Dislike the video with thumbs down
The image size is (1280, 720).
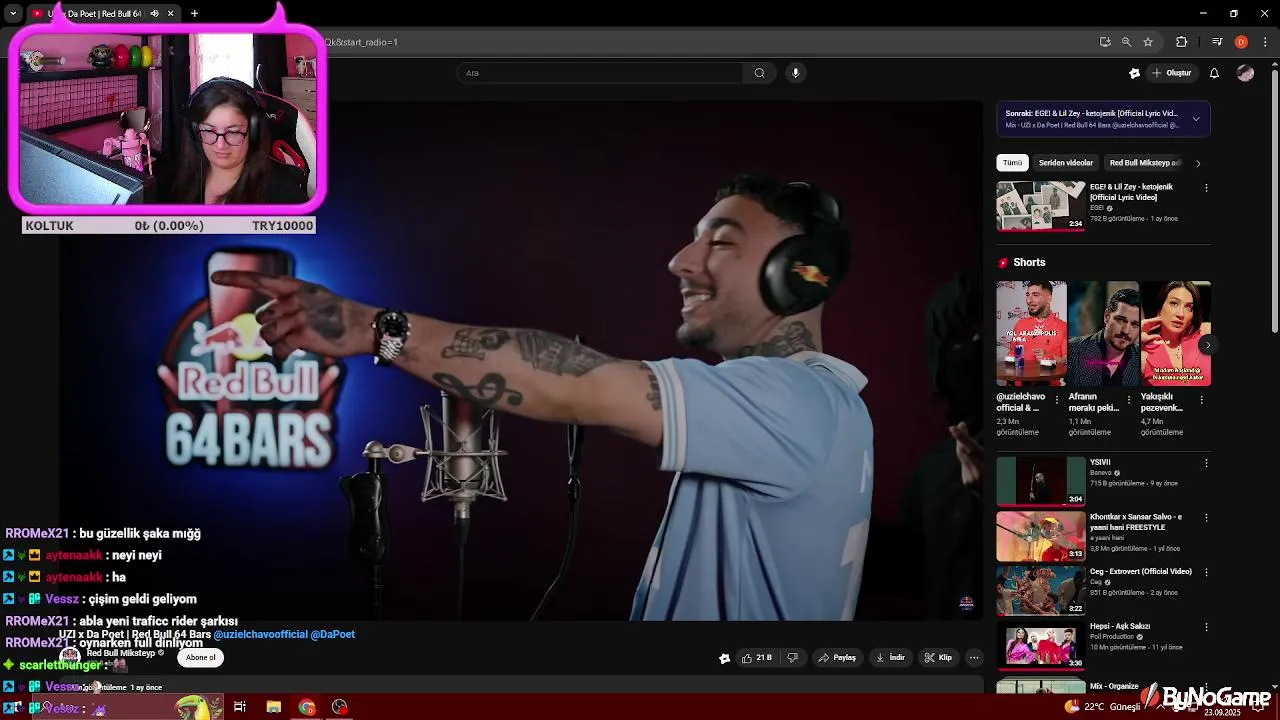click(792, 658)
